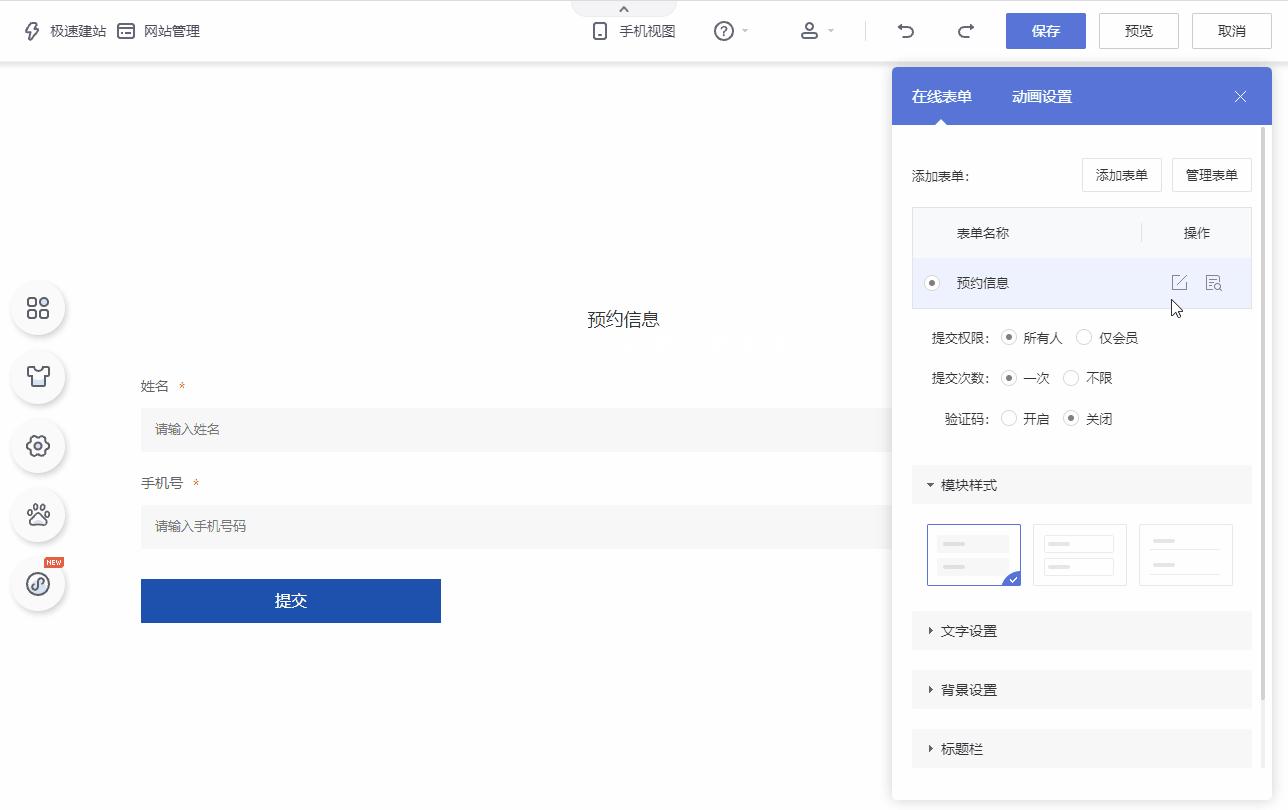Image resolution: width=1288 pixels, height=810 pixels.
Task: Close the 在线表单 settings panel
Action: pos(1240,97)
